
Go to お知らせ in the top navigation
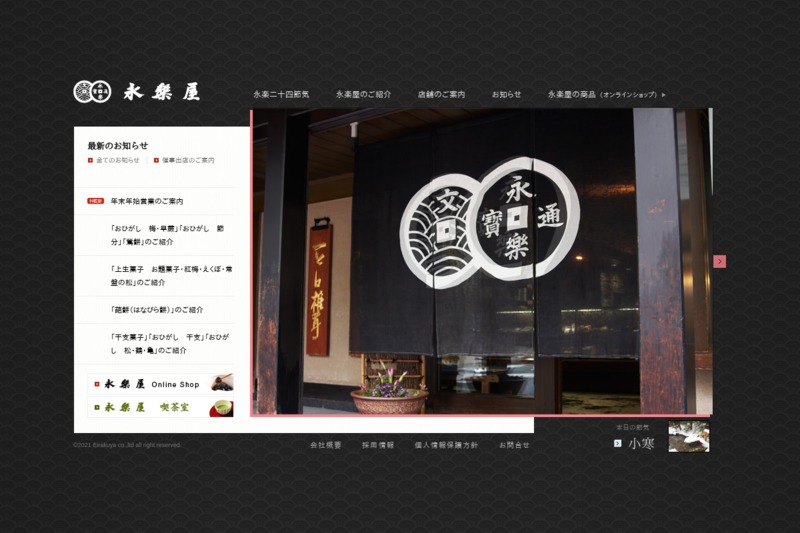point(506,94)
